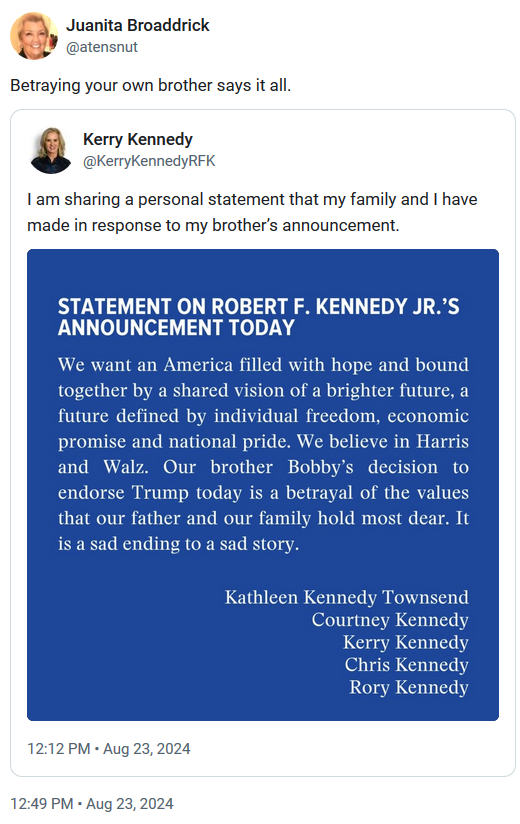Click the Juanita Broaddrick display name
Image resolution: width=520 pixels, height=824 pixels.
(x=138, y=25)
